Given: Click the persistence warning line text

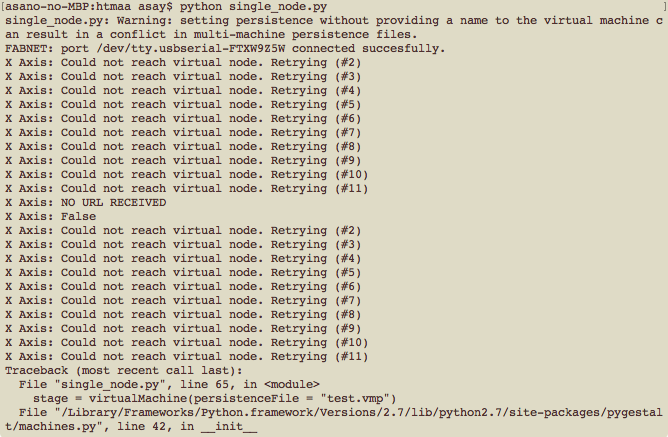Looking at the screenshot, I should coord(334,27).
